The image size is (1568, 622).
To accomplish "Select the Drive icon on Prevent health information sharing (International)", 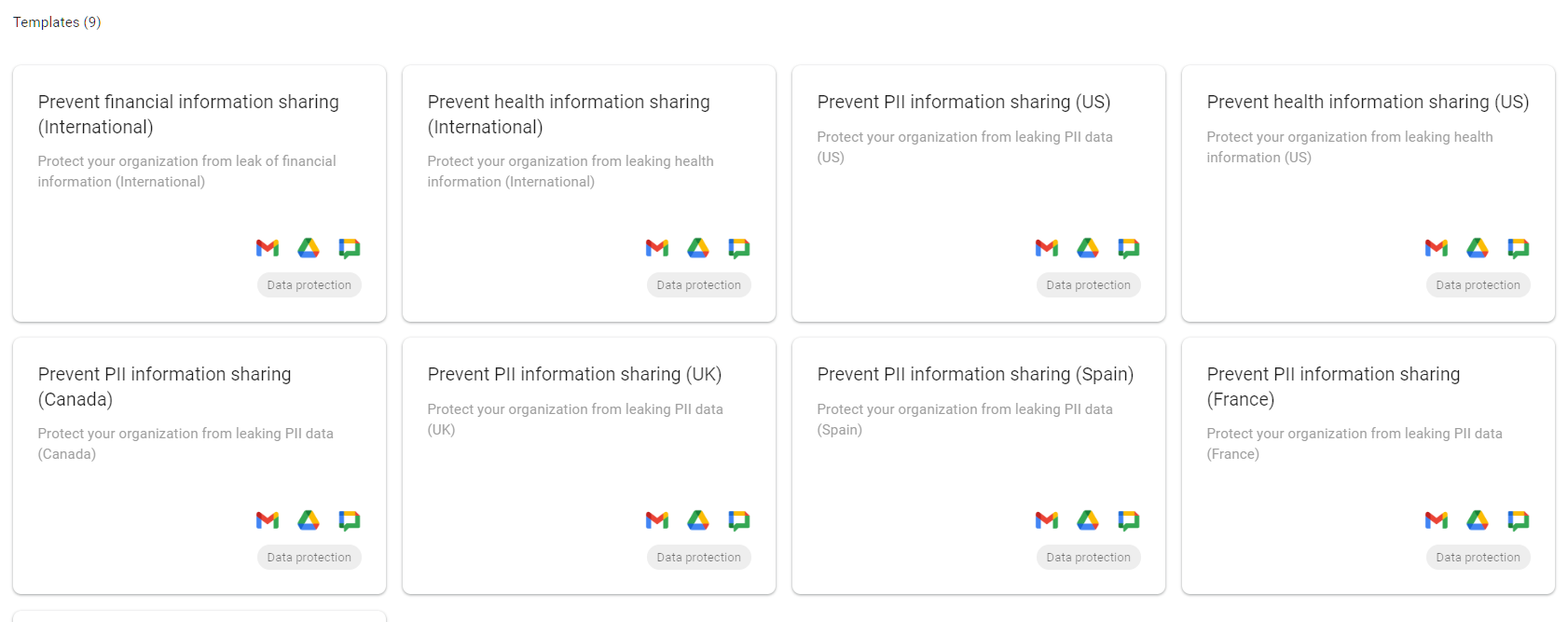I will coord(698,247).
